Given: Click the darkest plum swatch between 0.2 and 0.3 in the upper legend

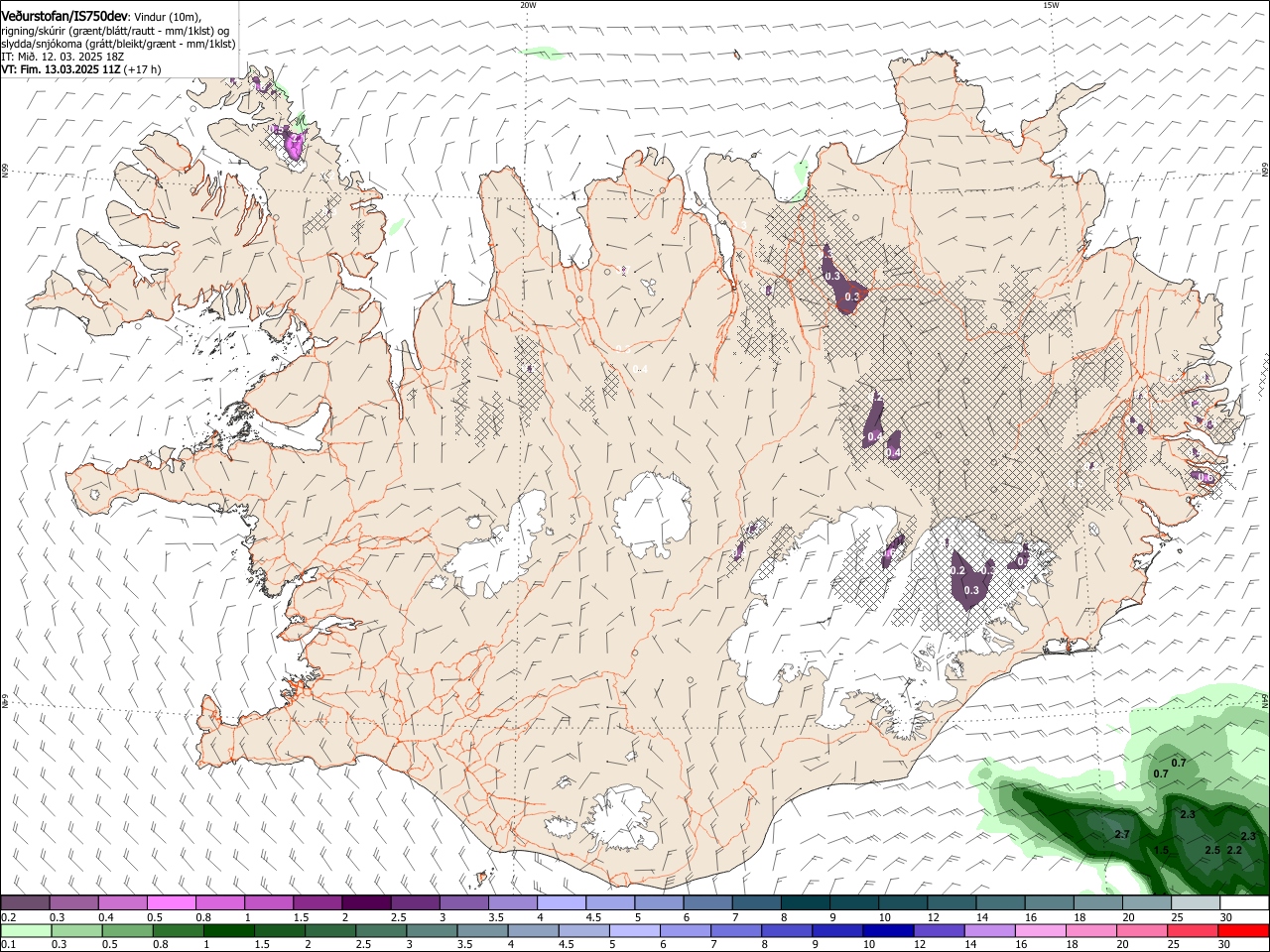Looking at the screenshot, I should [x=25, y=903].
